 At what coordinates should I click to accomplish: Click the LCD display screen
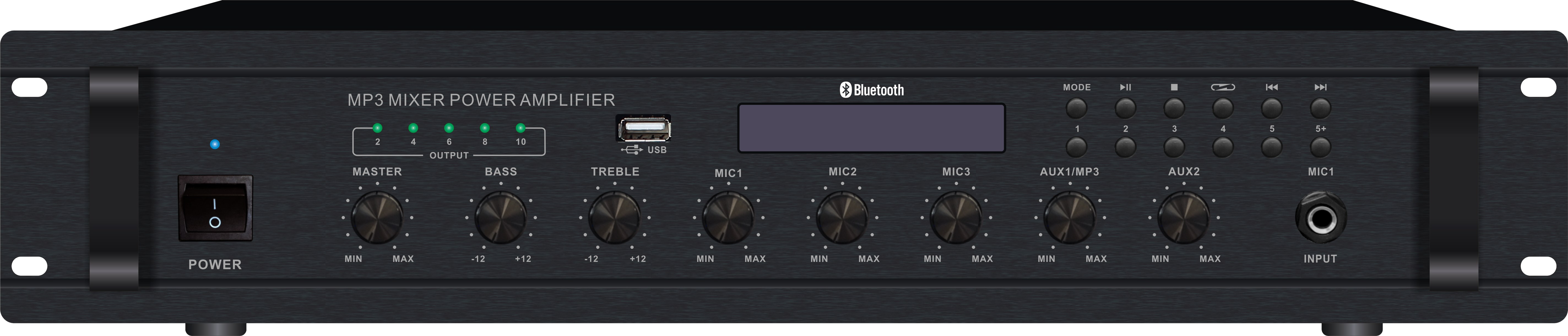(871, 128)
